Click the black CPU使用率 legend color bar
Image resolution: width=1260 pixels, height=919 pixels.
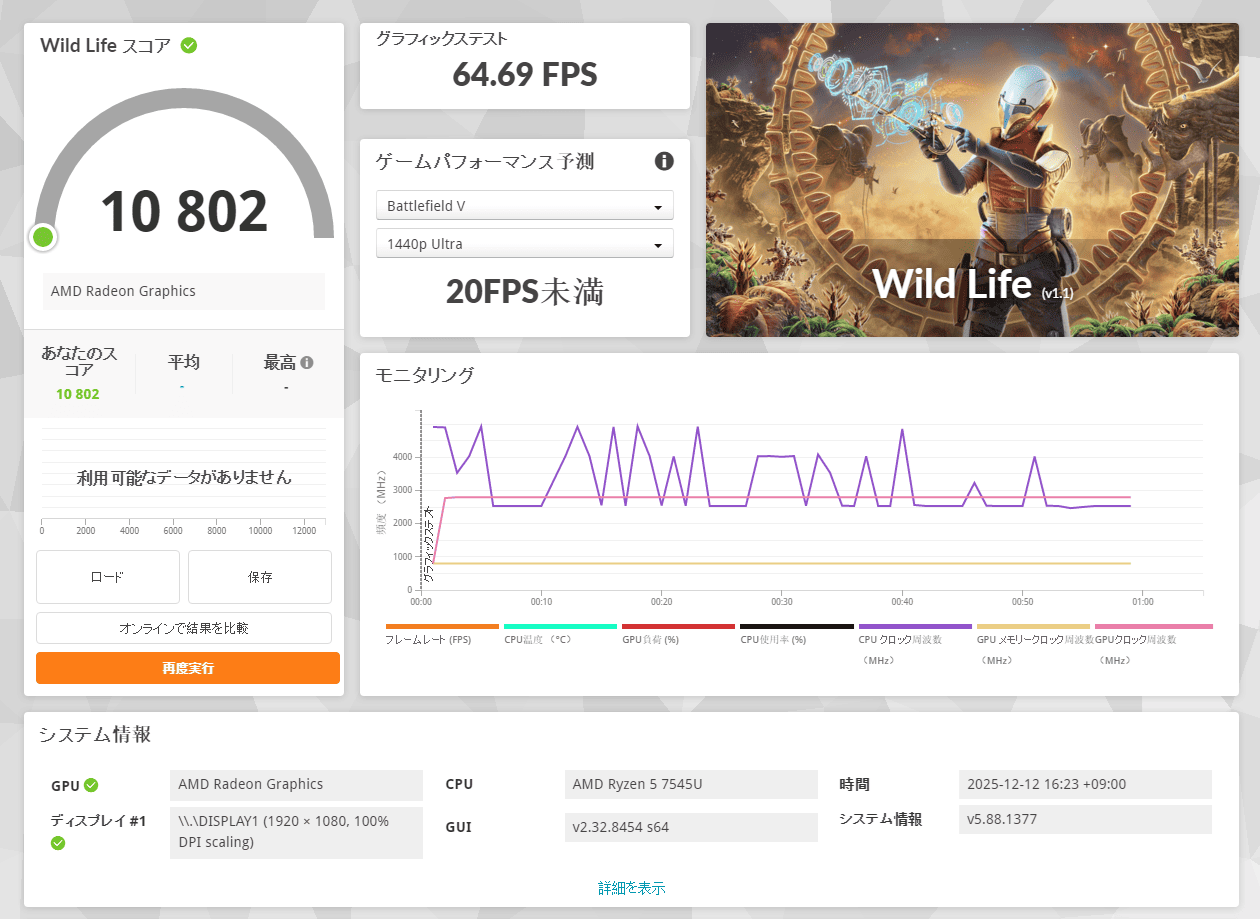[x=796, y=627]
